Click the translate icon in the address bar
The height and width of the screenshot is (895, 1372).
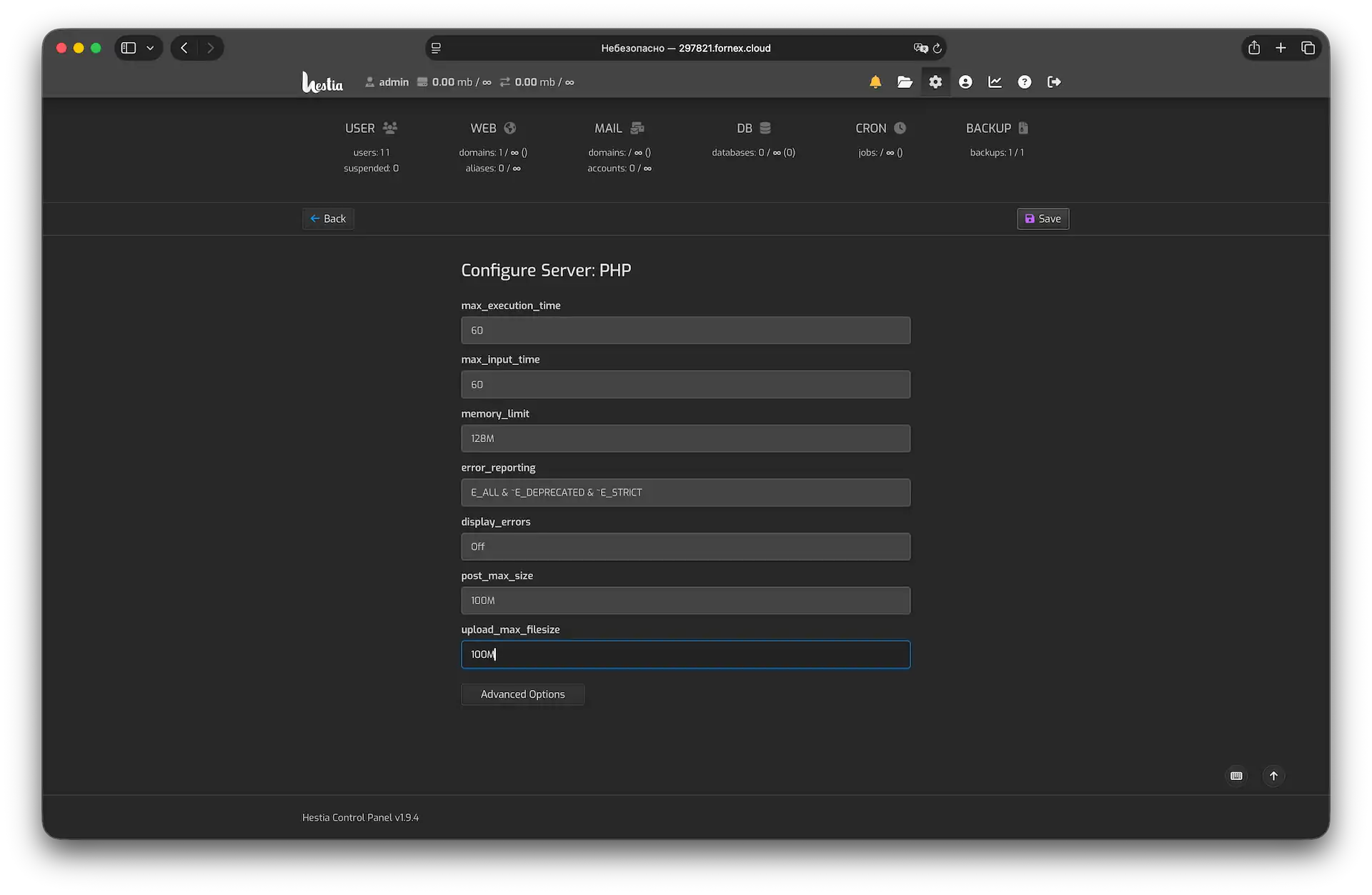pos(920,49)
